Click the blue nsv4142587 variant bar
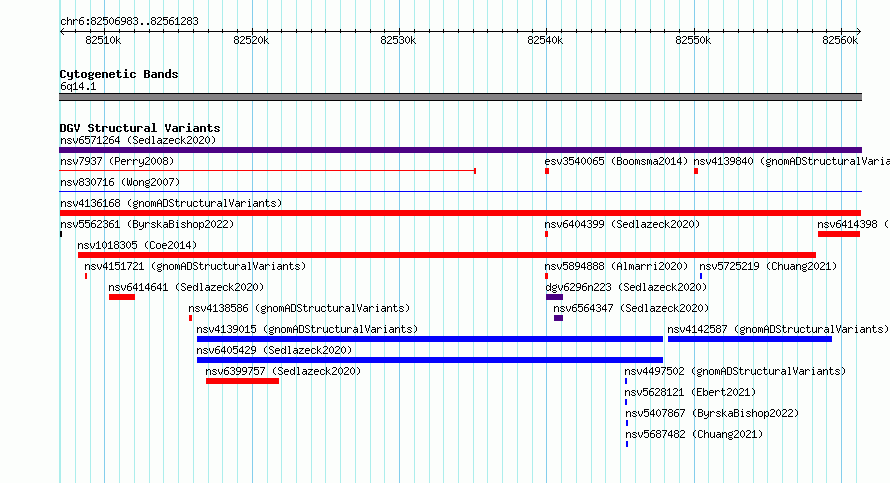 (750, 339)
